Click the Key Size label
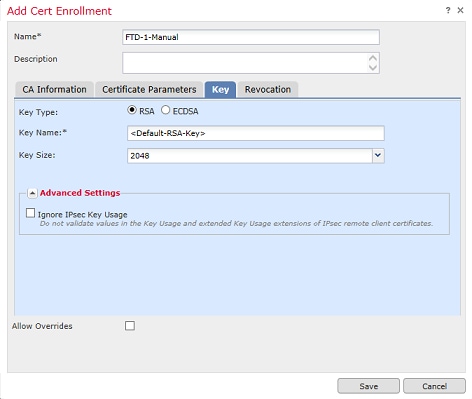 pos(37,155)
